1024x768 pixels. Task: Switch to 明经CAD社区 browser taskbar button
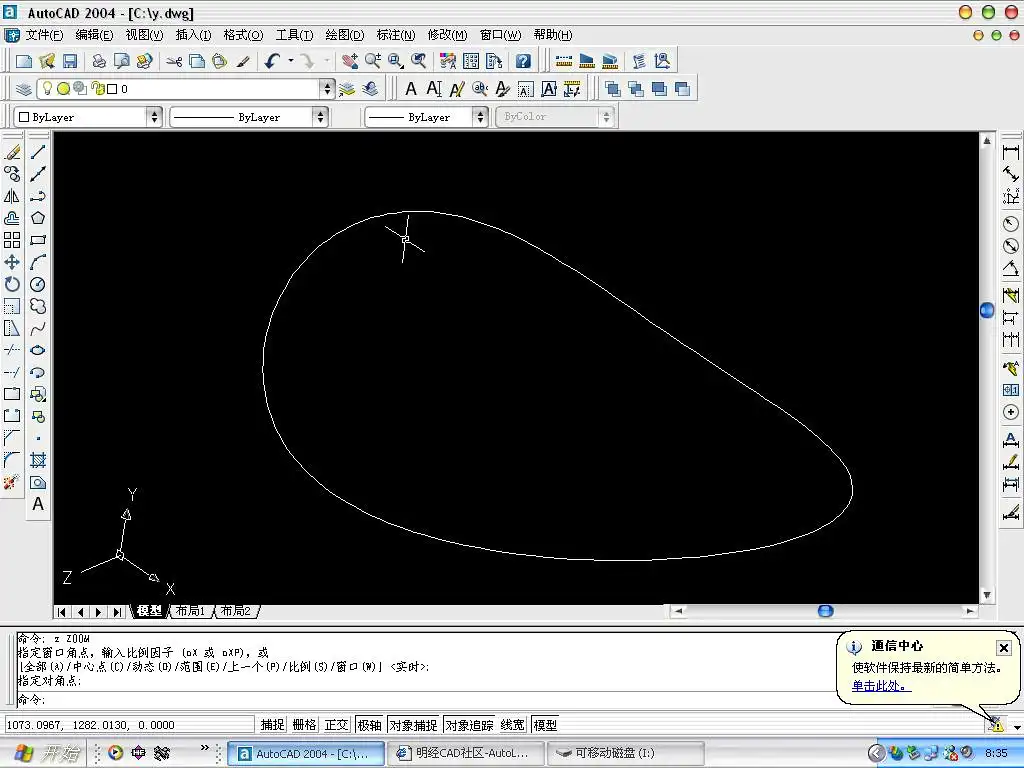pos(465,753)
